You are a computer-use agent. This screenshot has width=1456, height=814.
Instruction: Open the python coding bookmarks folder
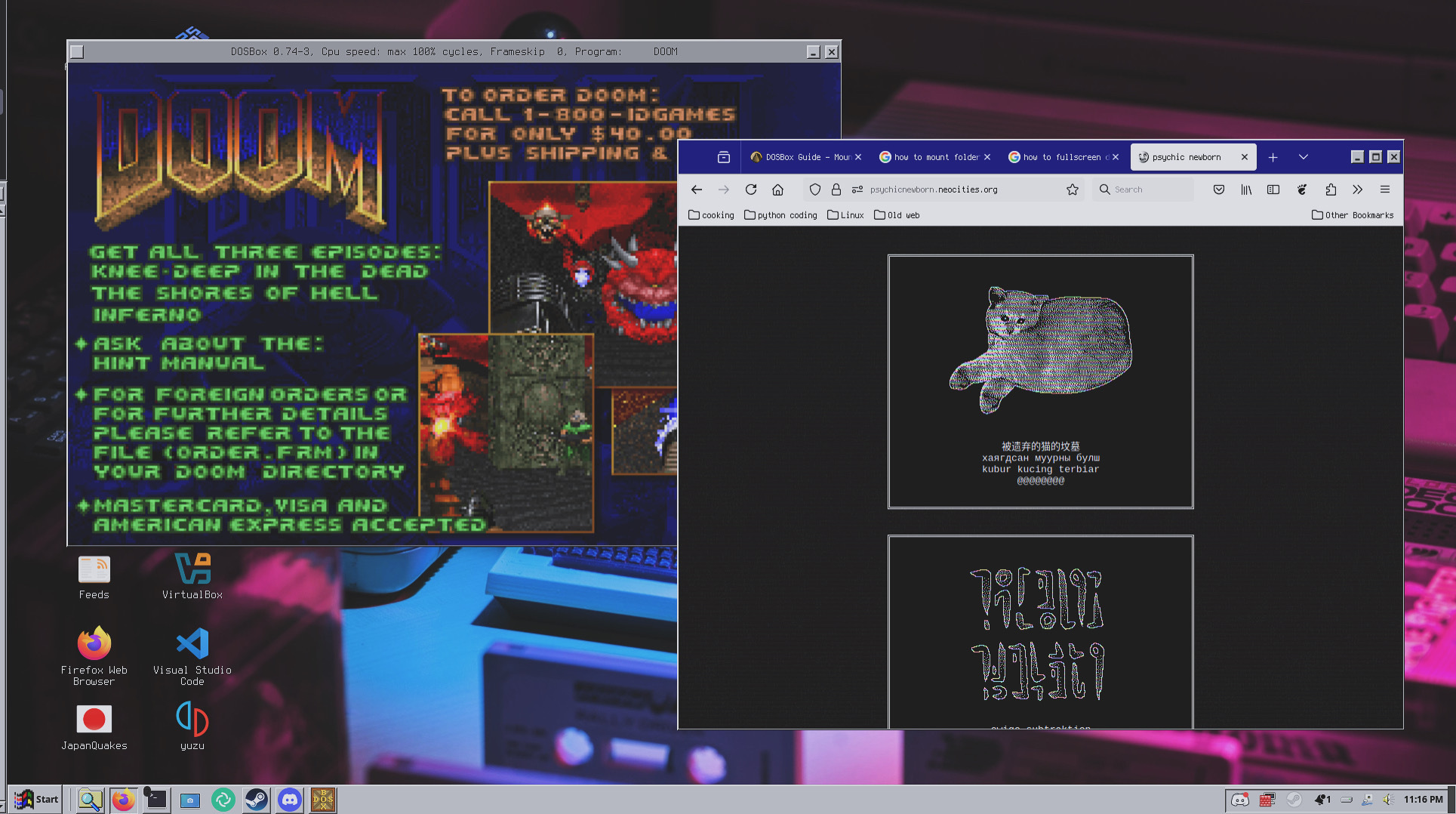click(780, 215)
